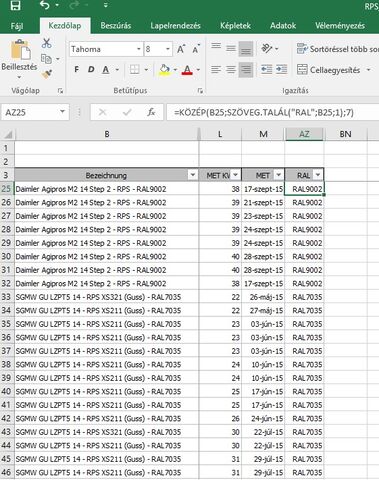Open the Borders icon in Betűtípus group
Viewport: 379px width, 480px height.
tap(134, 70)
